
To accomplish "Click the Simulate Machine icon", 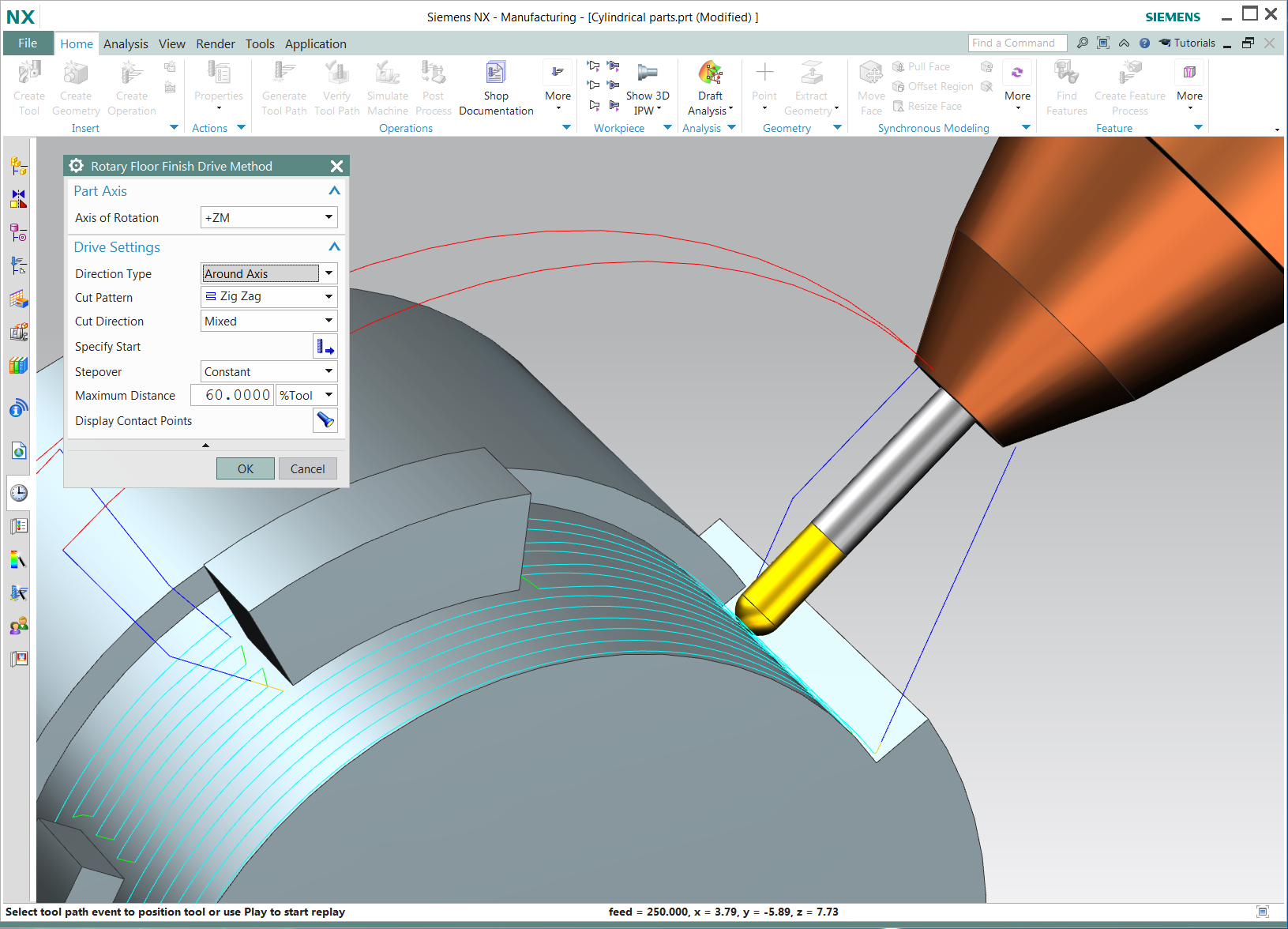I will click(388, 73).
